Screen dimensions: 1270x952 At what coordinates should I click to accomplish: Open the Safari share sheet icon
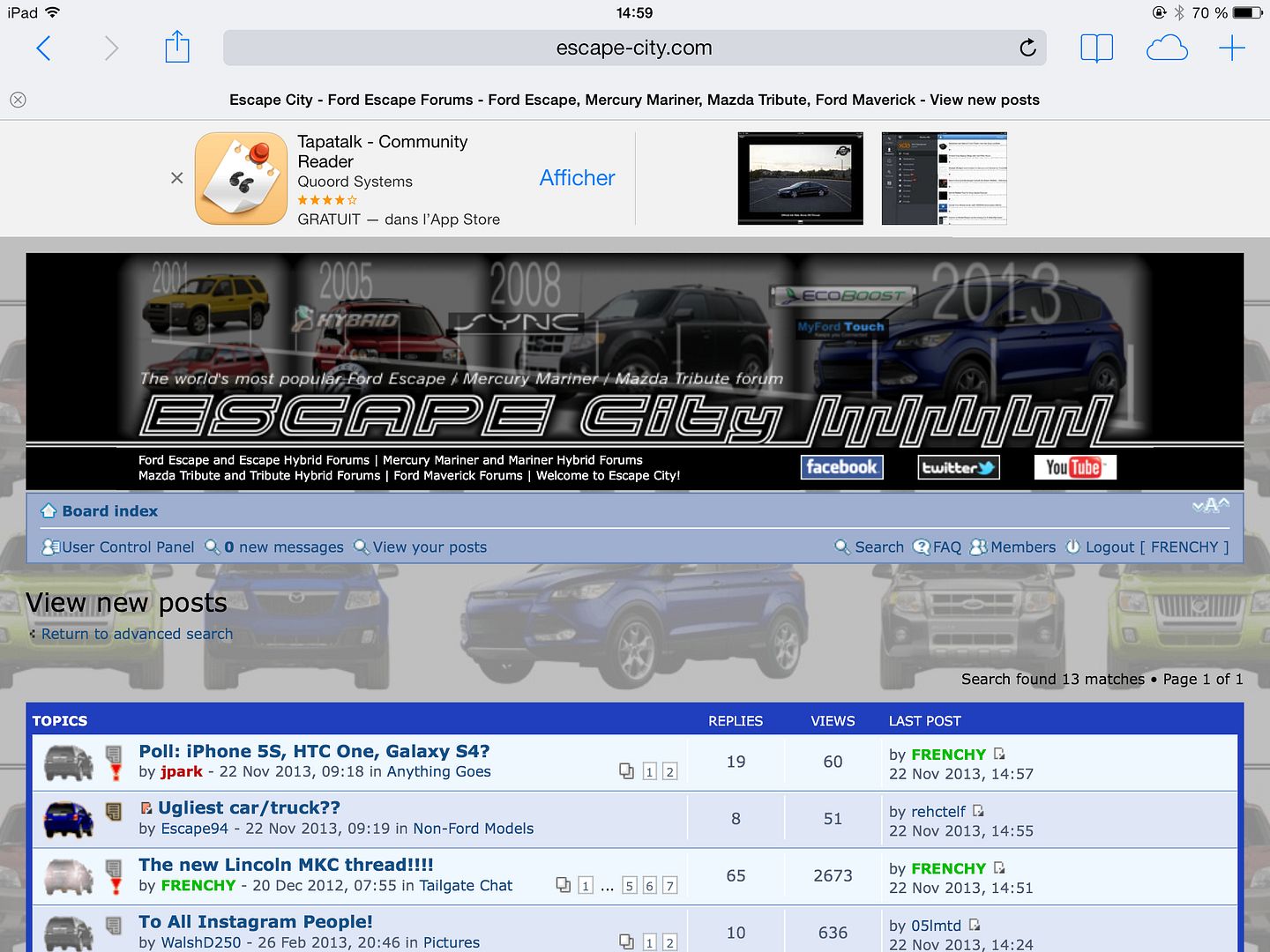click(177, 48)
